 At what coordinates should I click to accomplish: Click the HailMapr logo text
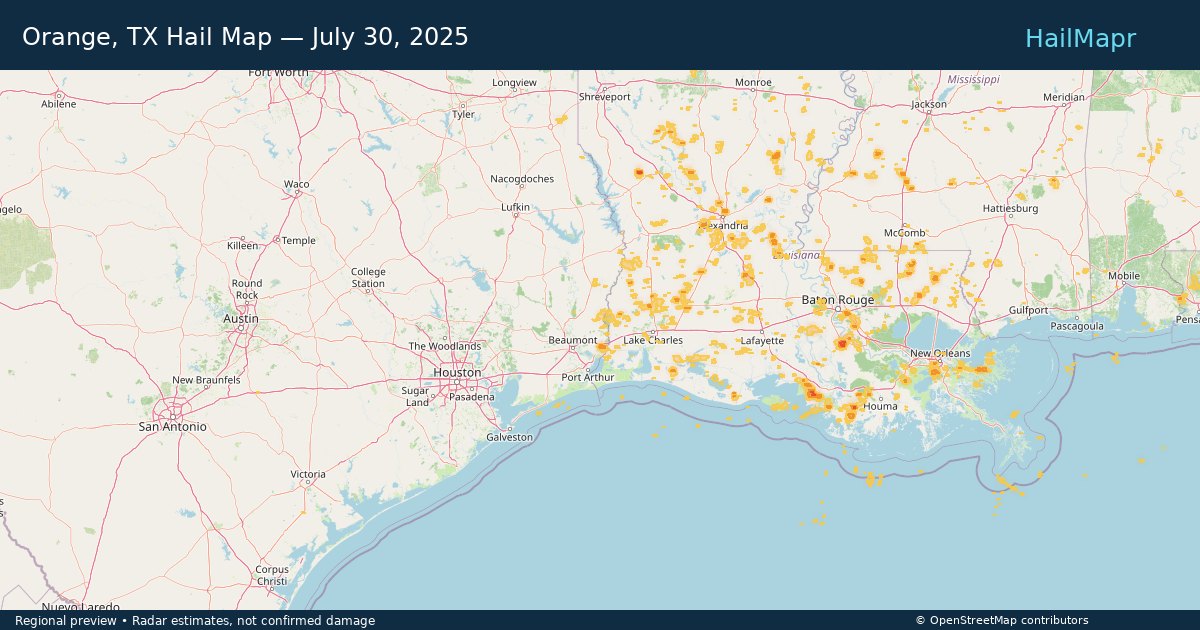click(1080, 38)
